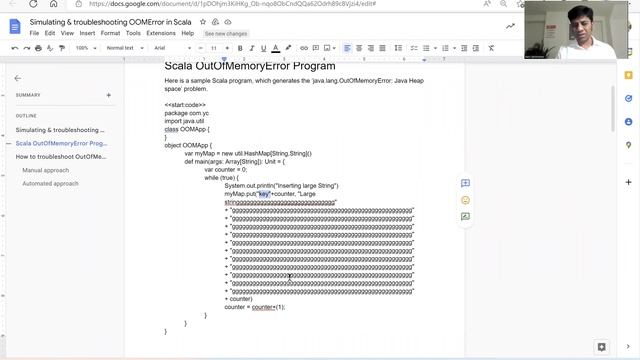The width and height of the screenshot is (640, 360).
Task: Toggle Bold formatting
Action: click(240, 48)
